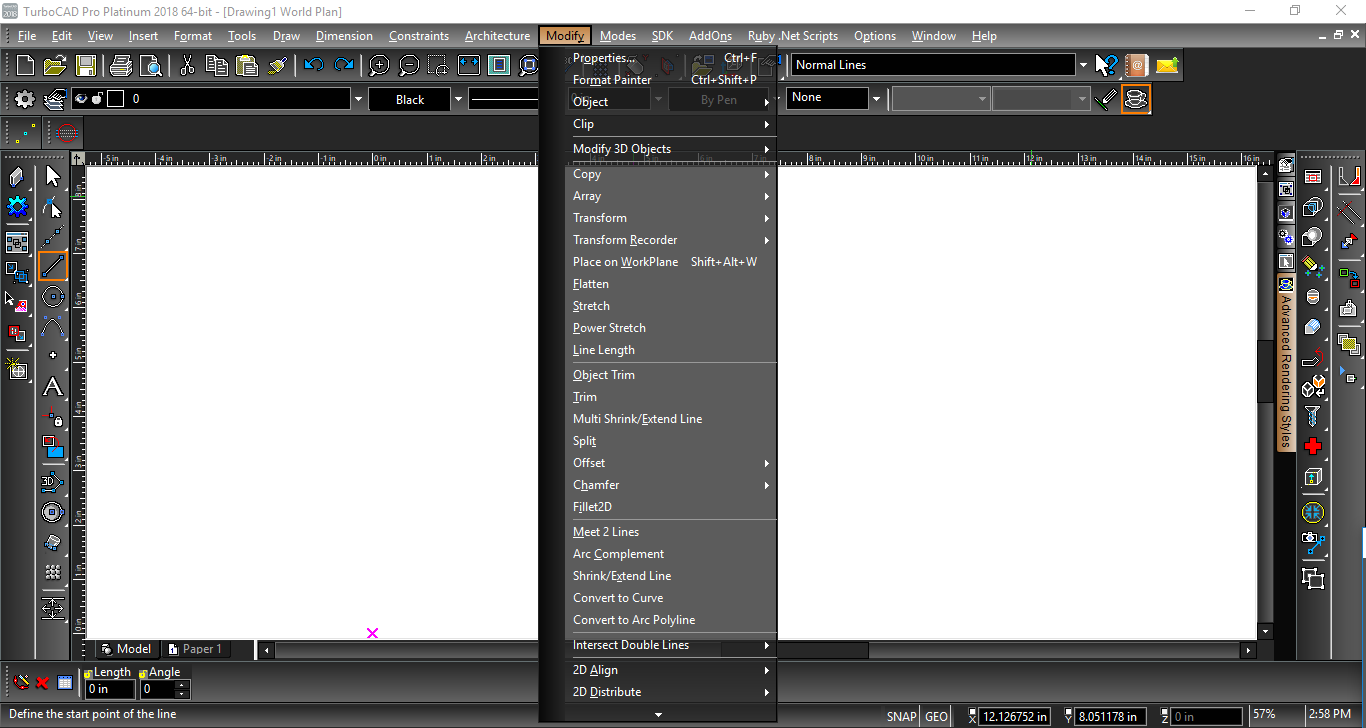Switch to the Model tab
This screenshot has height=728, width=1366.
[x=126, y=649]
